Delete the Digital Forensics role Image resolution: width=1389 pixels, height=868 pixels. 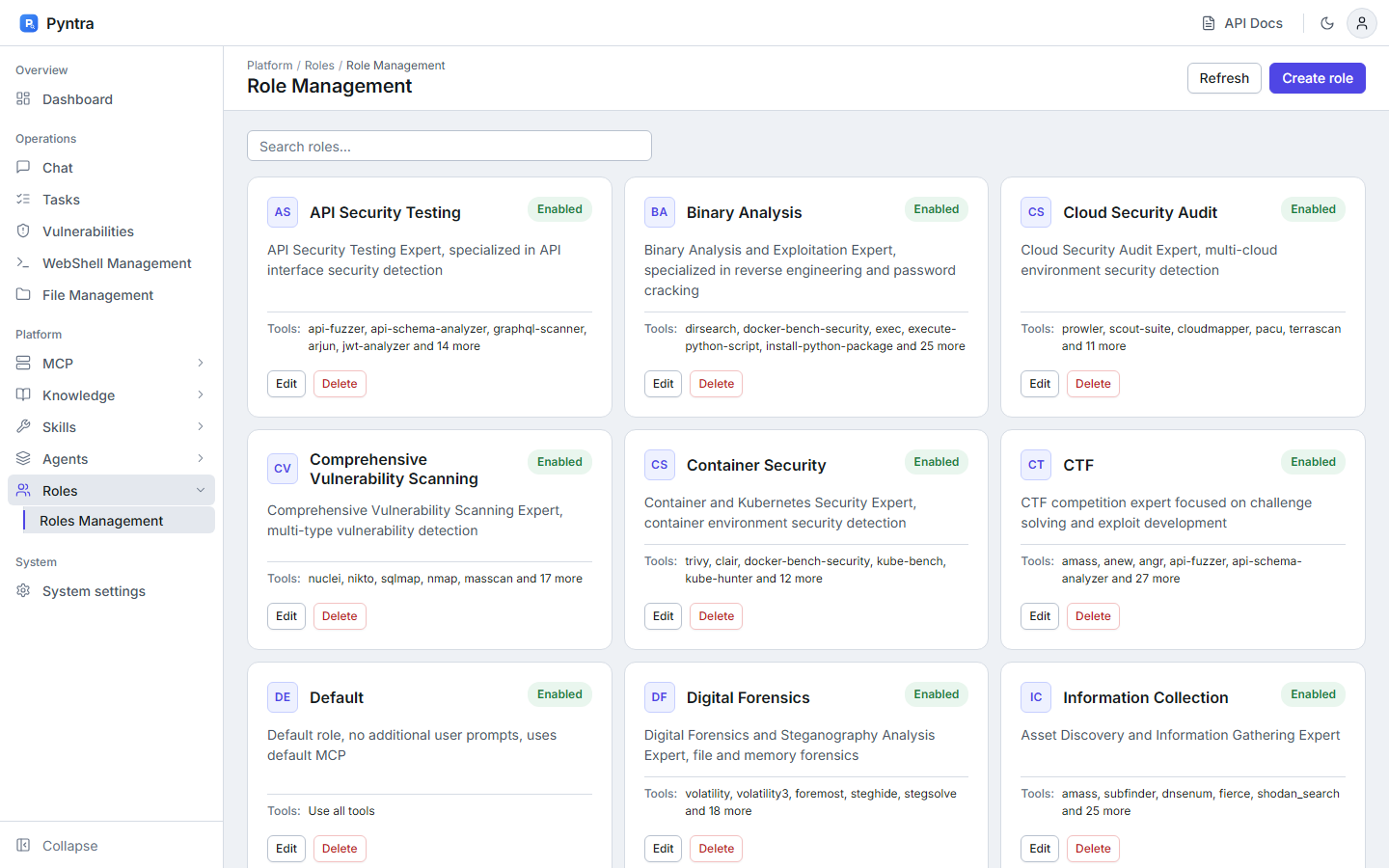(717, 849)
